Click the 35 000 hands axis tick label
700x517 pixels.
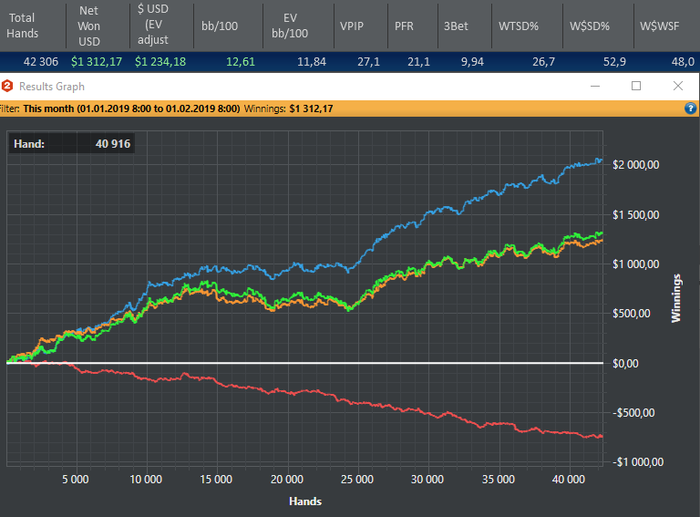click(498, 480)
